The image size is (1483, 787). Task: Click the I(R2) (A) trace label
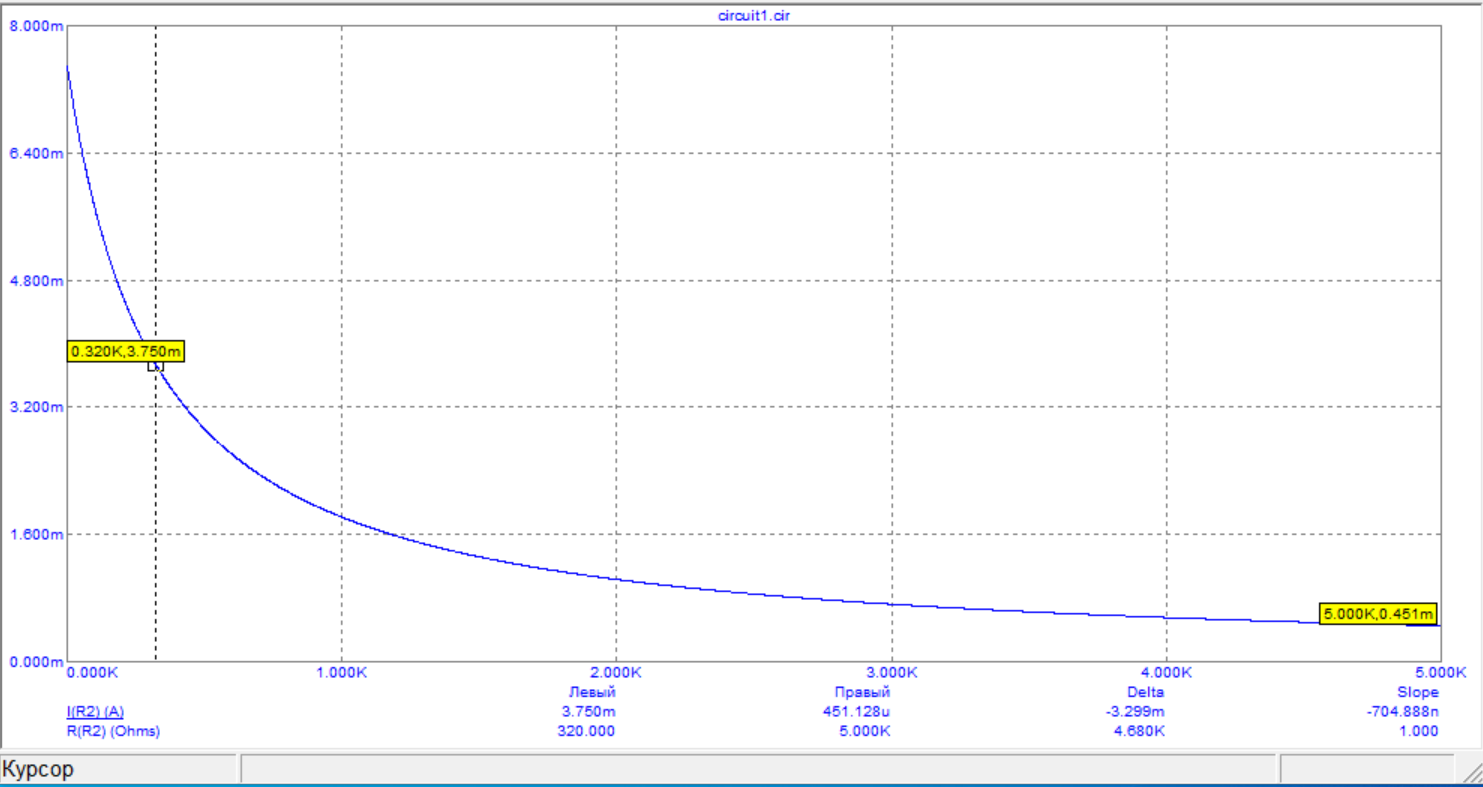[x=95, y=711]
